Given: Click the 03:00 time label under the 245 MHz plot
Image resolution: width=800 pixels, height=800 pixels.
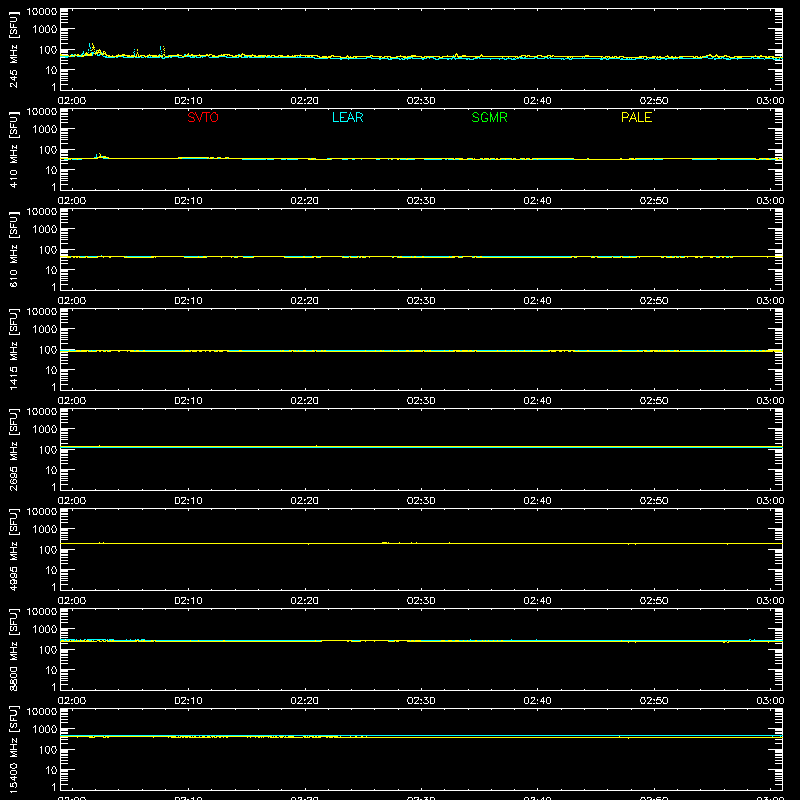Looking at the screenshot, I should [770, 101].
